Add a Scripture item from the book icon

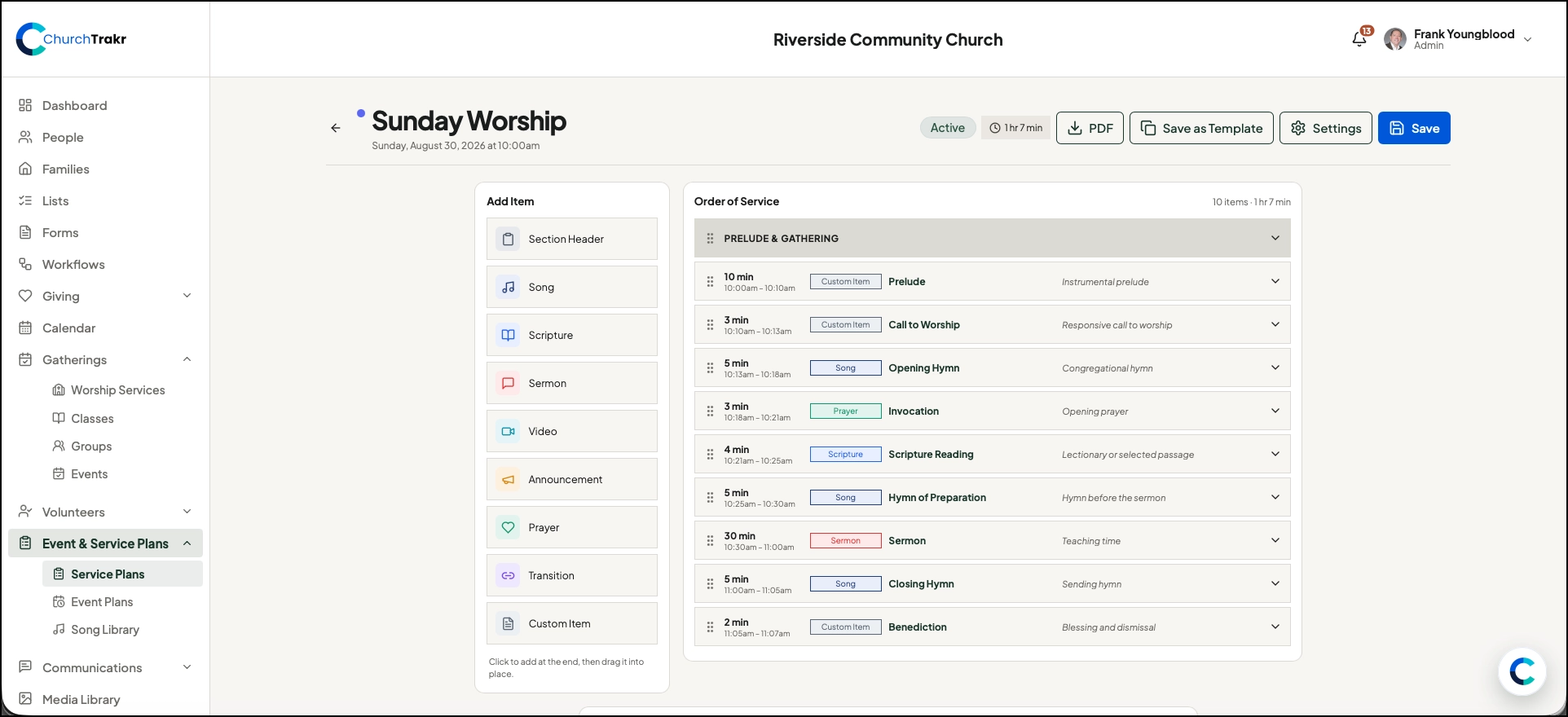click(x=509, y=335)
